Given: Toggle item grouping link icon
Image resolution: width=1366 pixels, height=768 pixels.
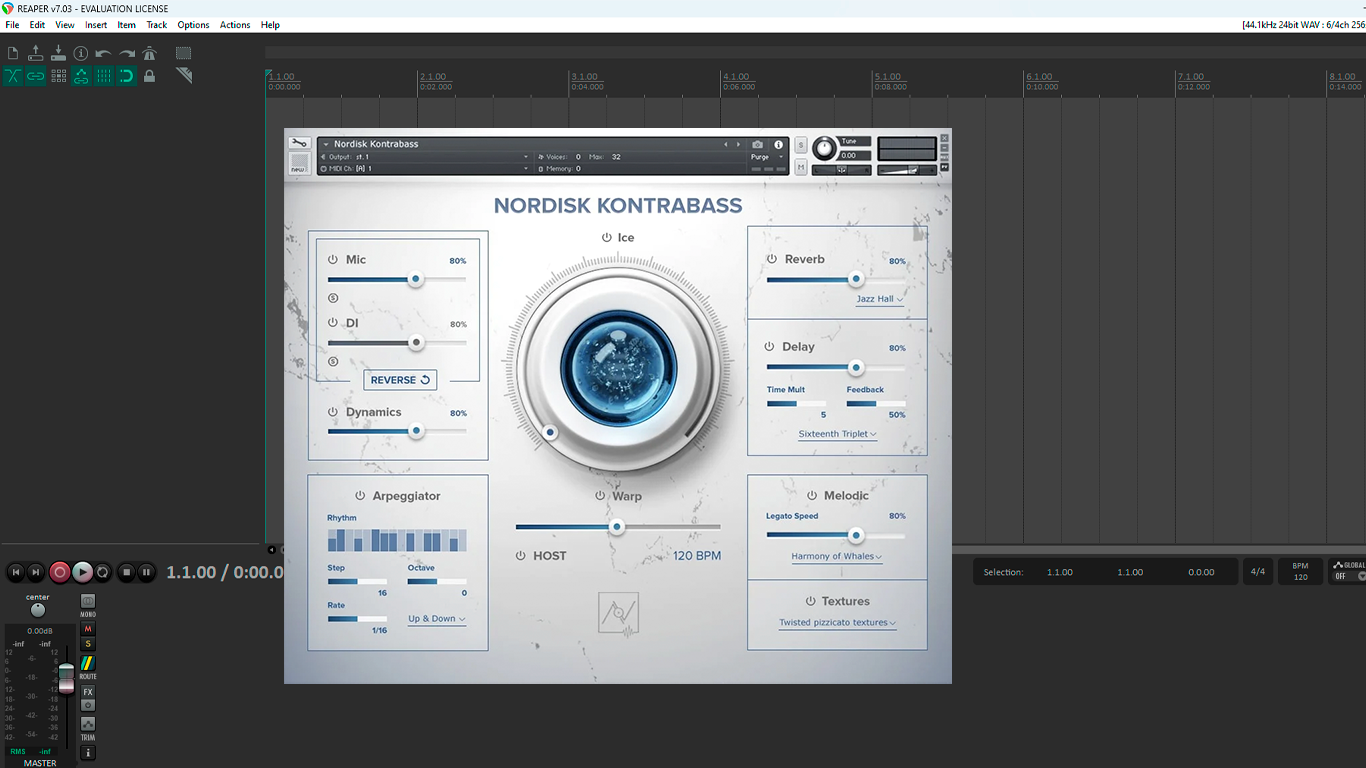Looking at the screenshot, I should (x=36, y=76).
